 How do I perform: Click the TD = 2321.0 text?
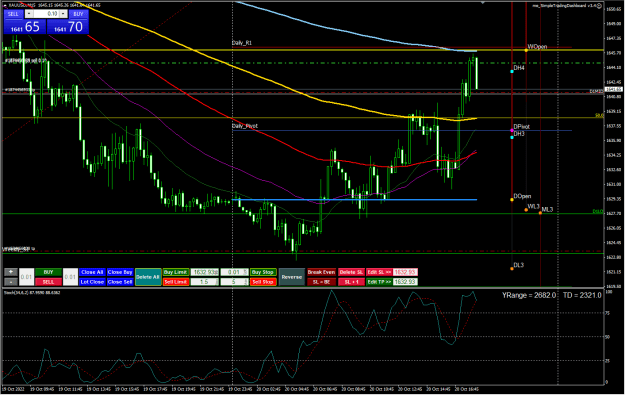click(582, 295)
